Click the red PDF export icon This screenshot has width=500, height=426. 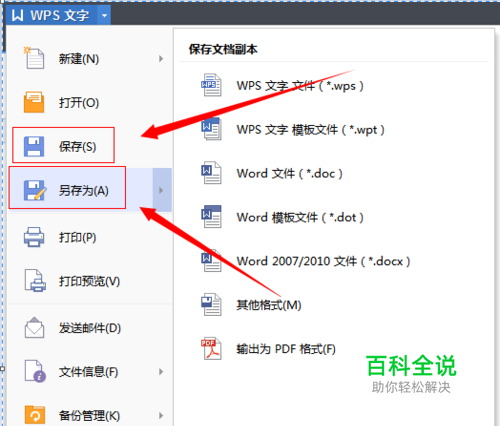[x=211, y=348]
